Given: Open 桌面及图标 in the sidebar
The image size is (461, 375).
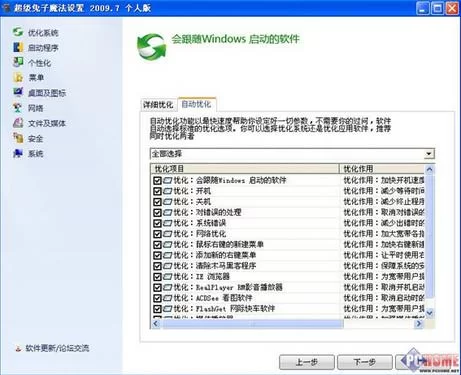Looking at the screenshot, I should (47, 93).
